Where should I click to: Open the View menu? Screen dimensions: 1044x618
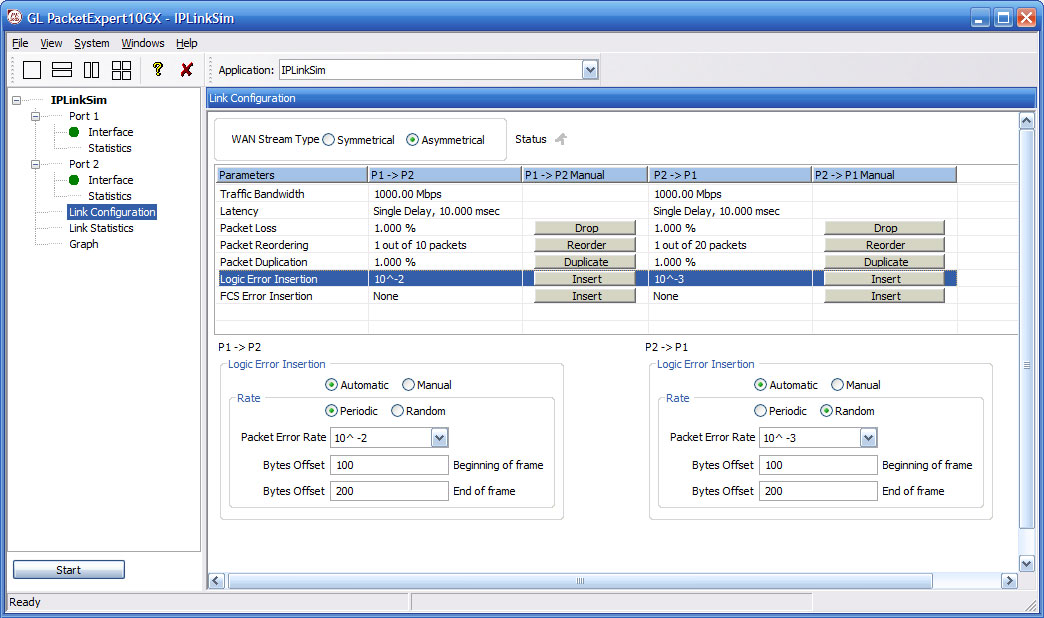click(51, 43)
